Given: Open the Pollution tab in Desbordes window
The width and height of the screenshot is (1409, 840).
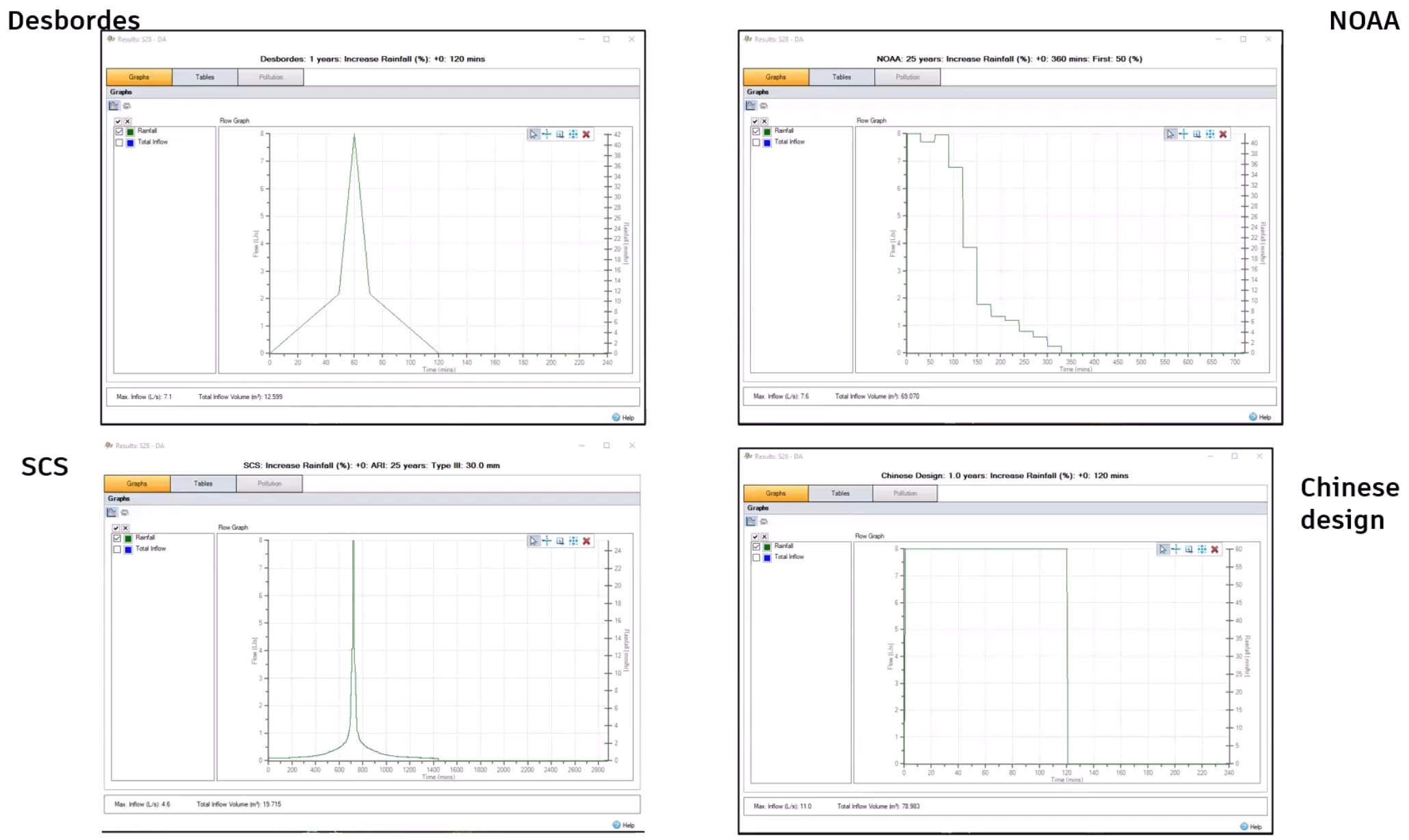Looking at the screenshot, I should point(271,77).
